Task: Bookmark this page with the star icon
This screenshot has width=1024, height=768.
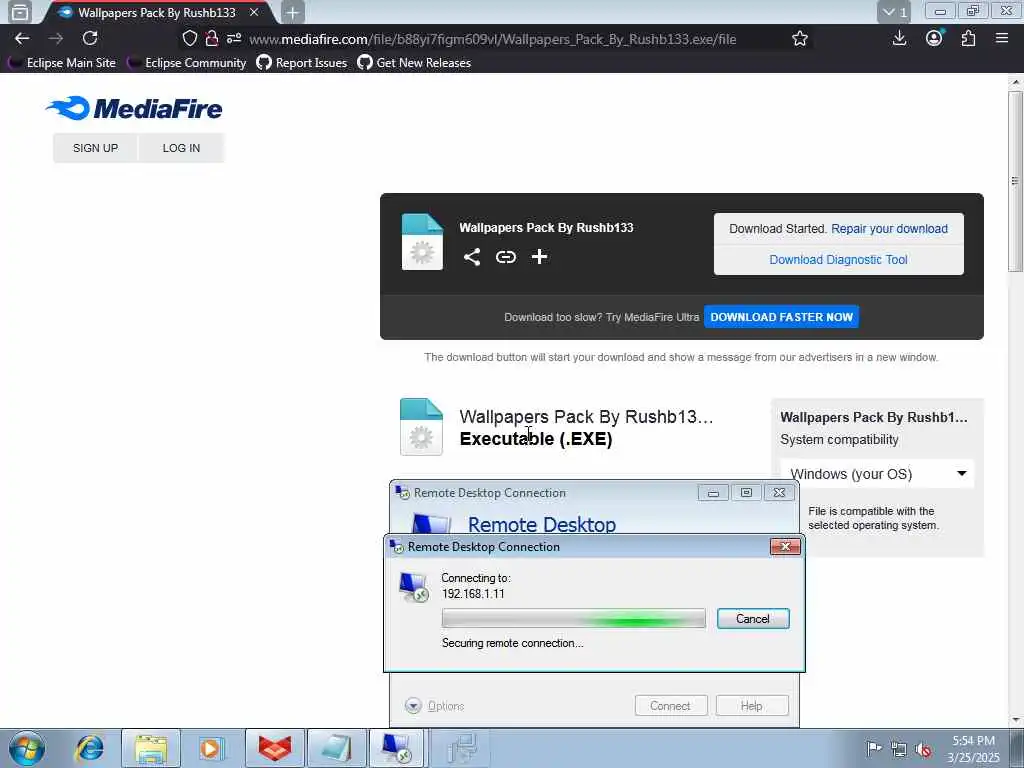Action: tap(800, 39)
